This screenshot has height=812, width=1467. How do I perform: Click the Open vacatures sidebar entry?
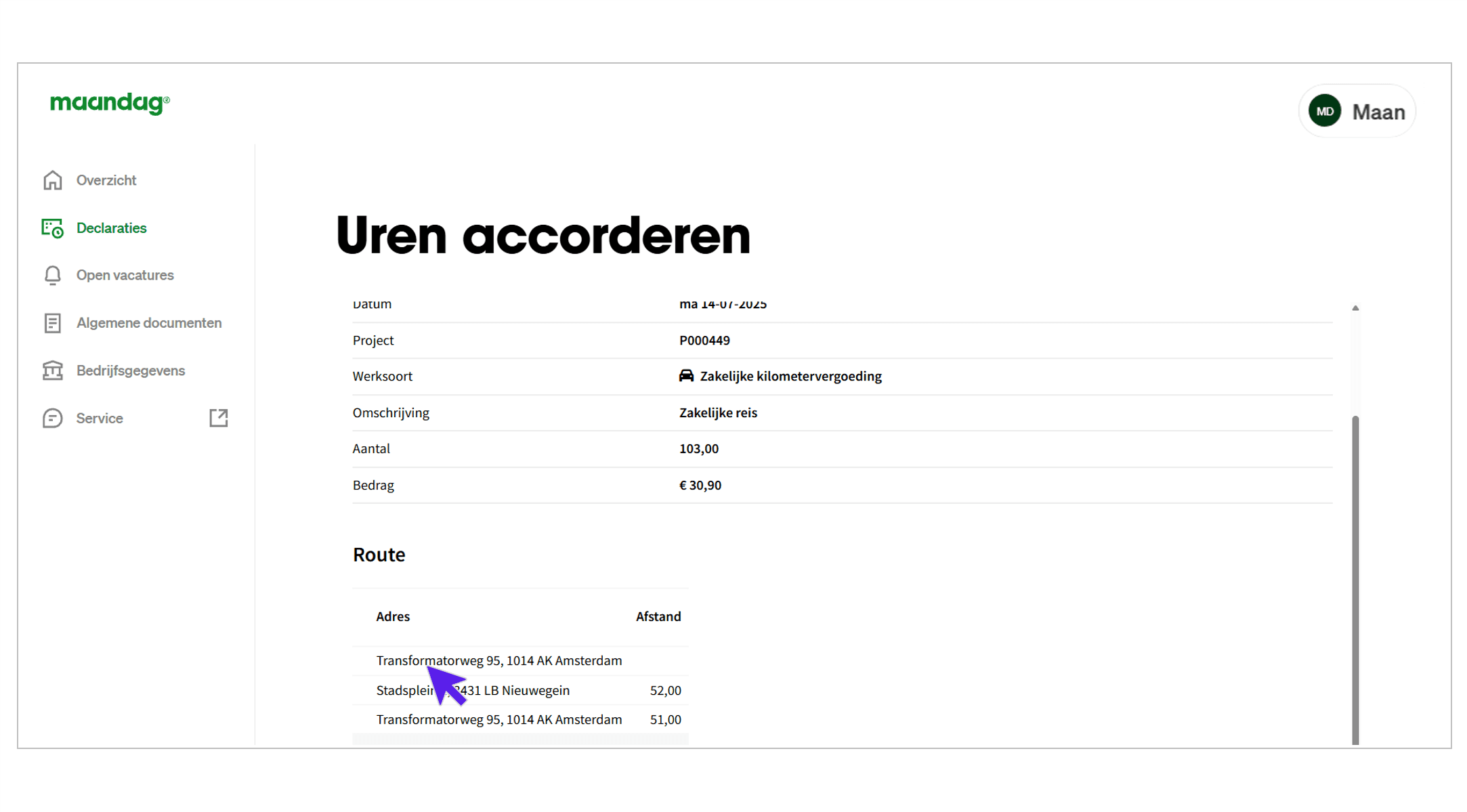[x=125, y=275]
